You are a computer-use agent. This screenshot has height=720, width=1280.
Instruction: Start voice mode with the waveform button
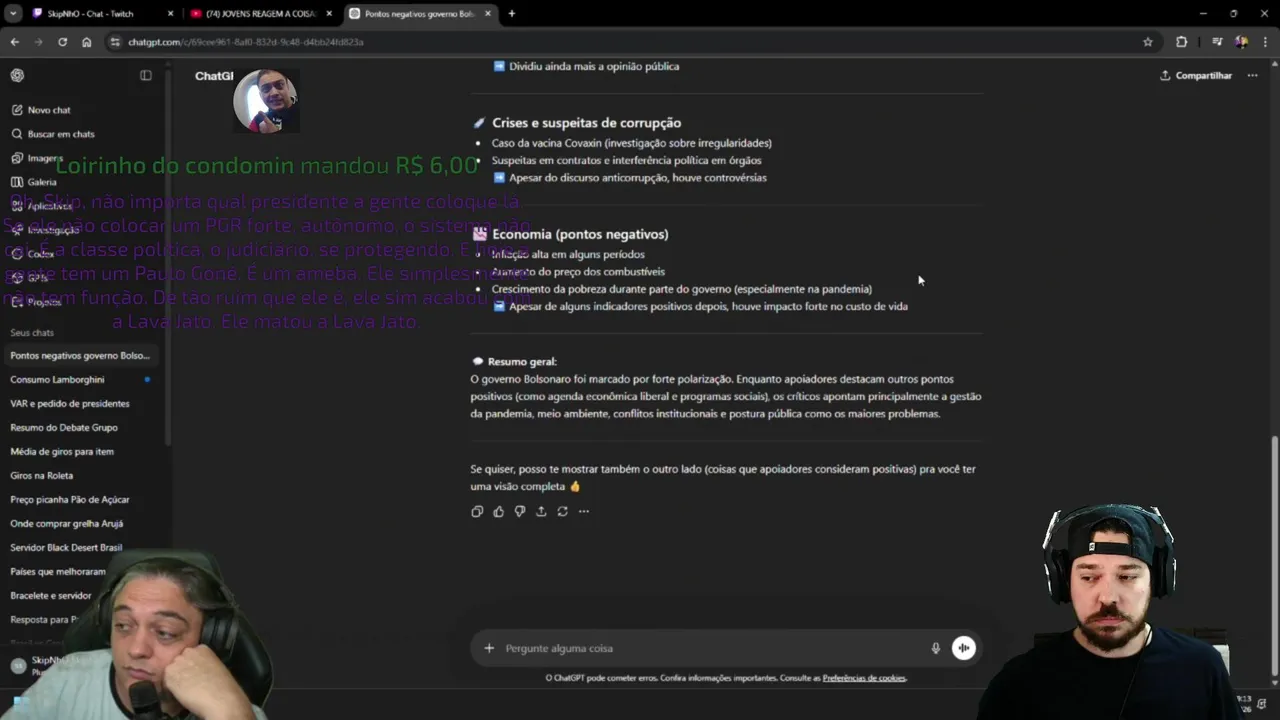(x=963, y=648)
